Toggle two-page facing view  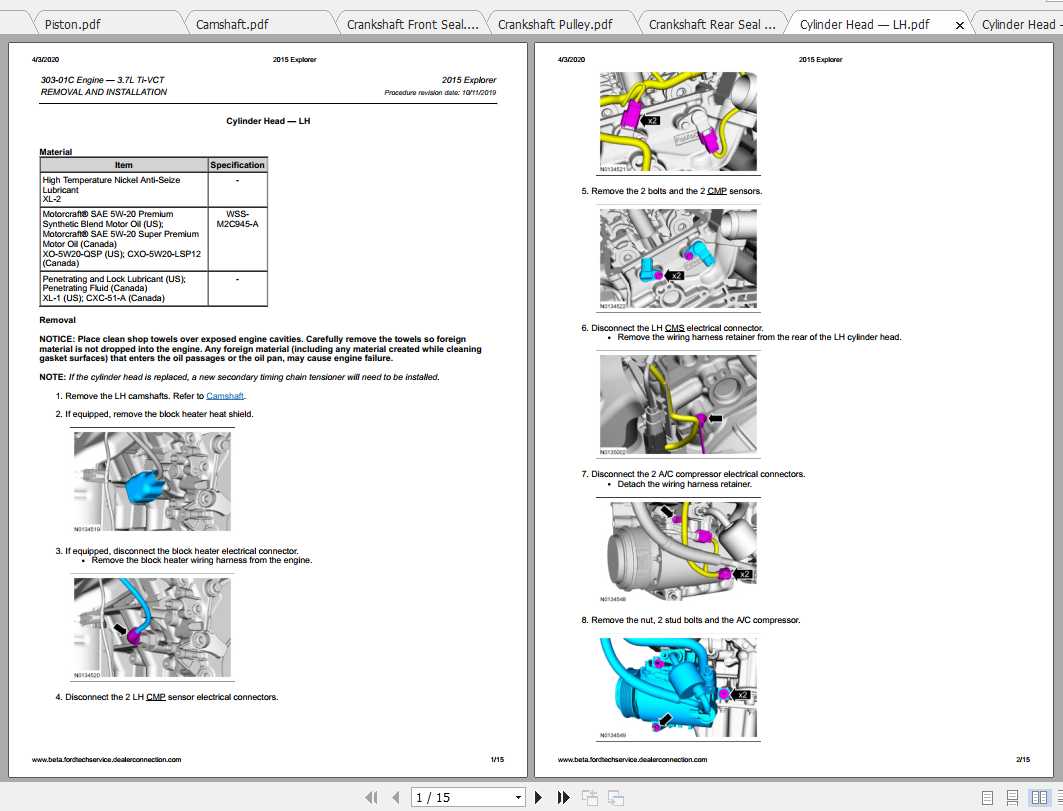coord(1038,797)
